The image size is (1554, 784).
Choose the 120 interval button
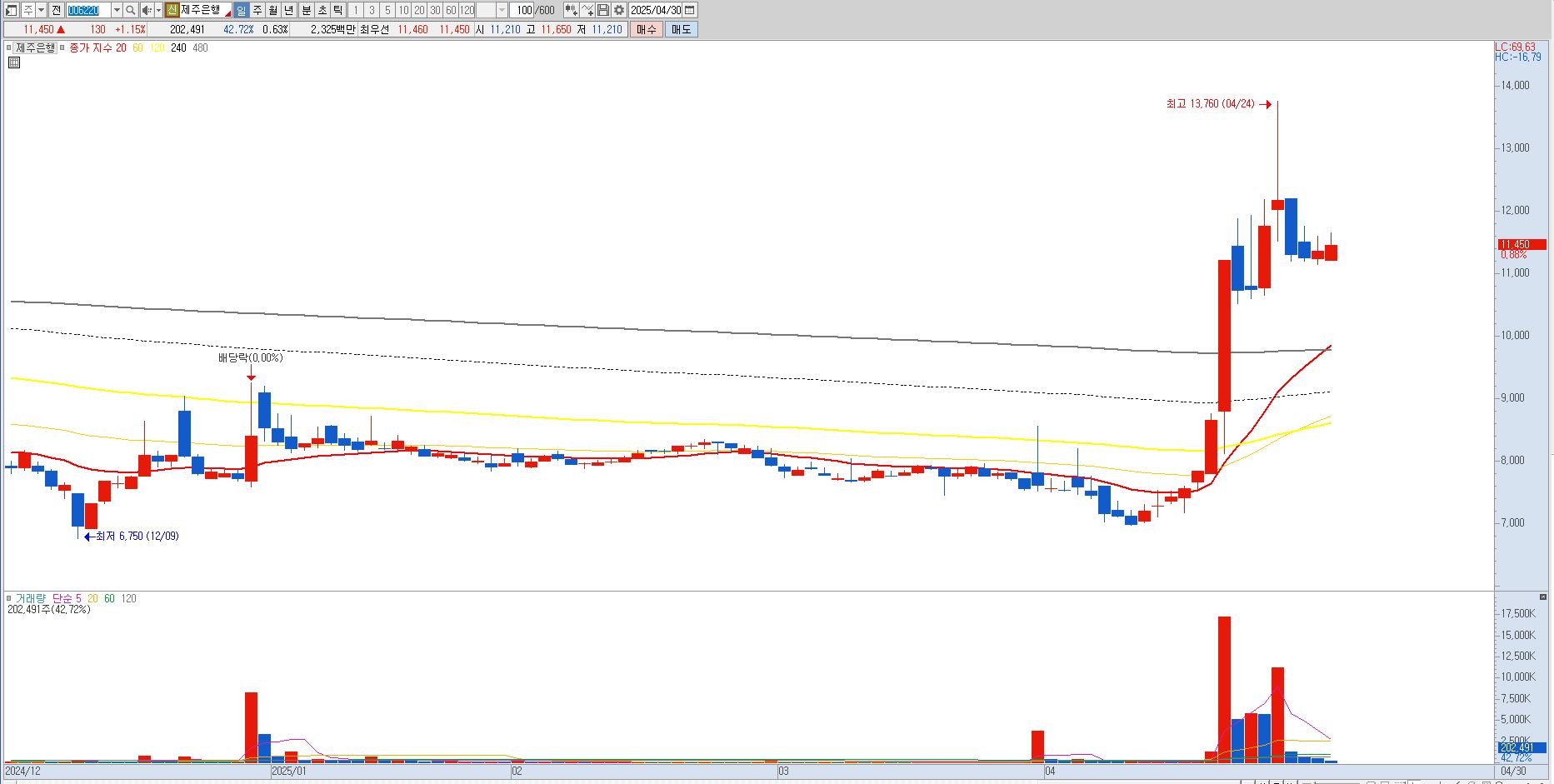coord(467,10)
